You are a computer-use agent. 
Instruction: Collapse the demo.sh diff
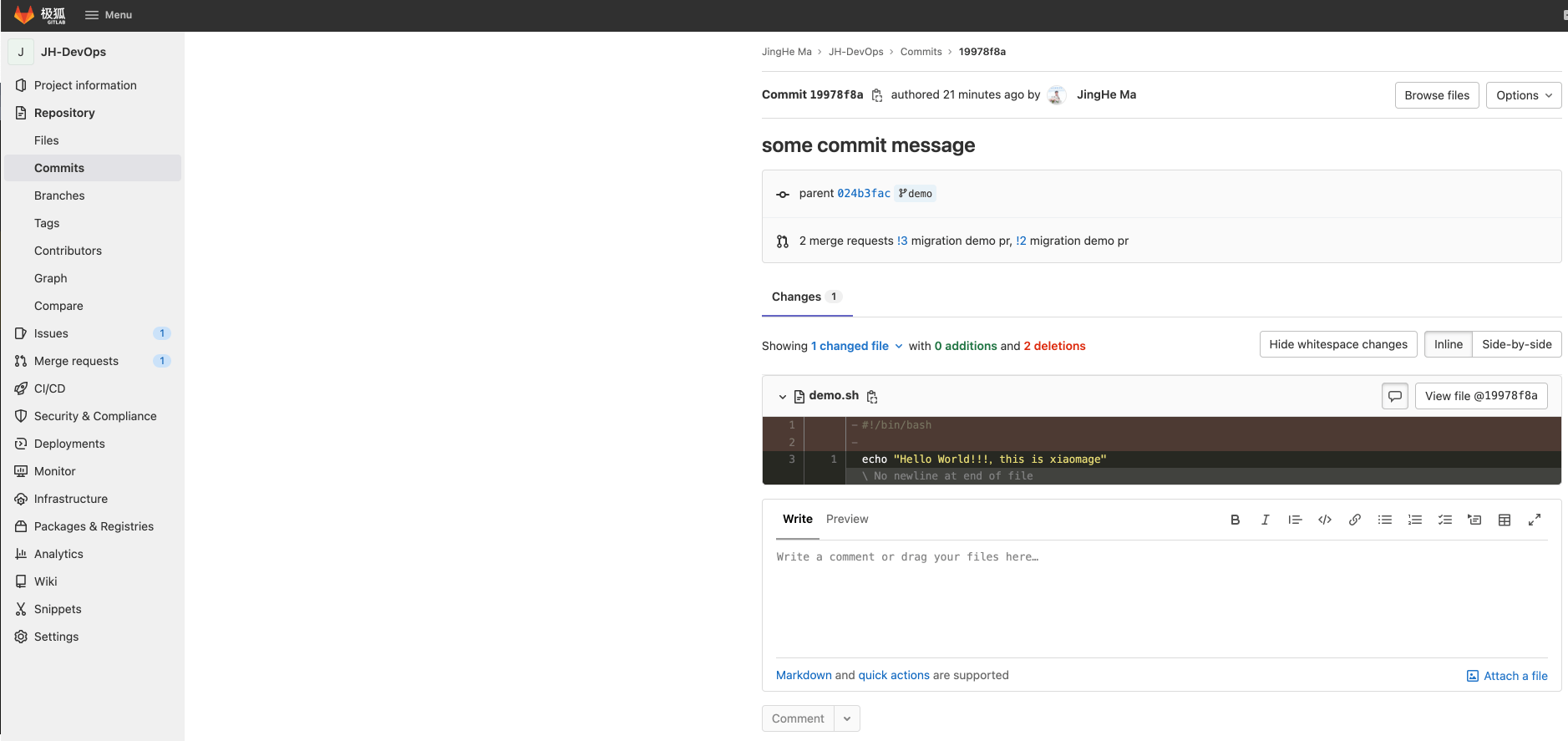[783, 397]
